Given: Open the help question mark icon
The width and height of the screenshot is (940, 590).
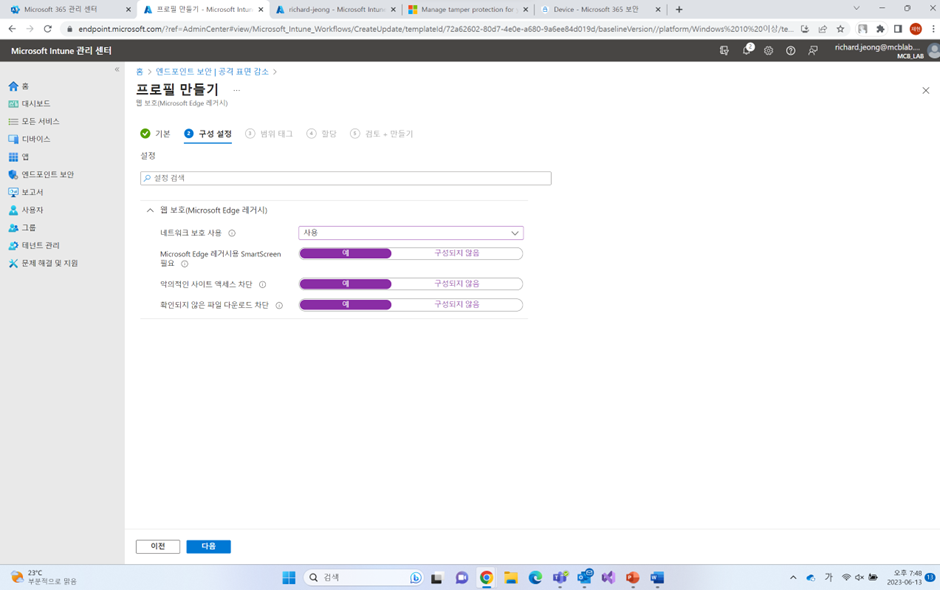Looking at the screenshot, I should tap(791, 51).
